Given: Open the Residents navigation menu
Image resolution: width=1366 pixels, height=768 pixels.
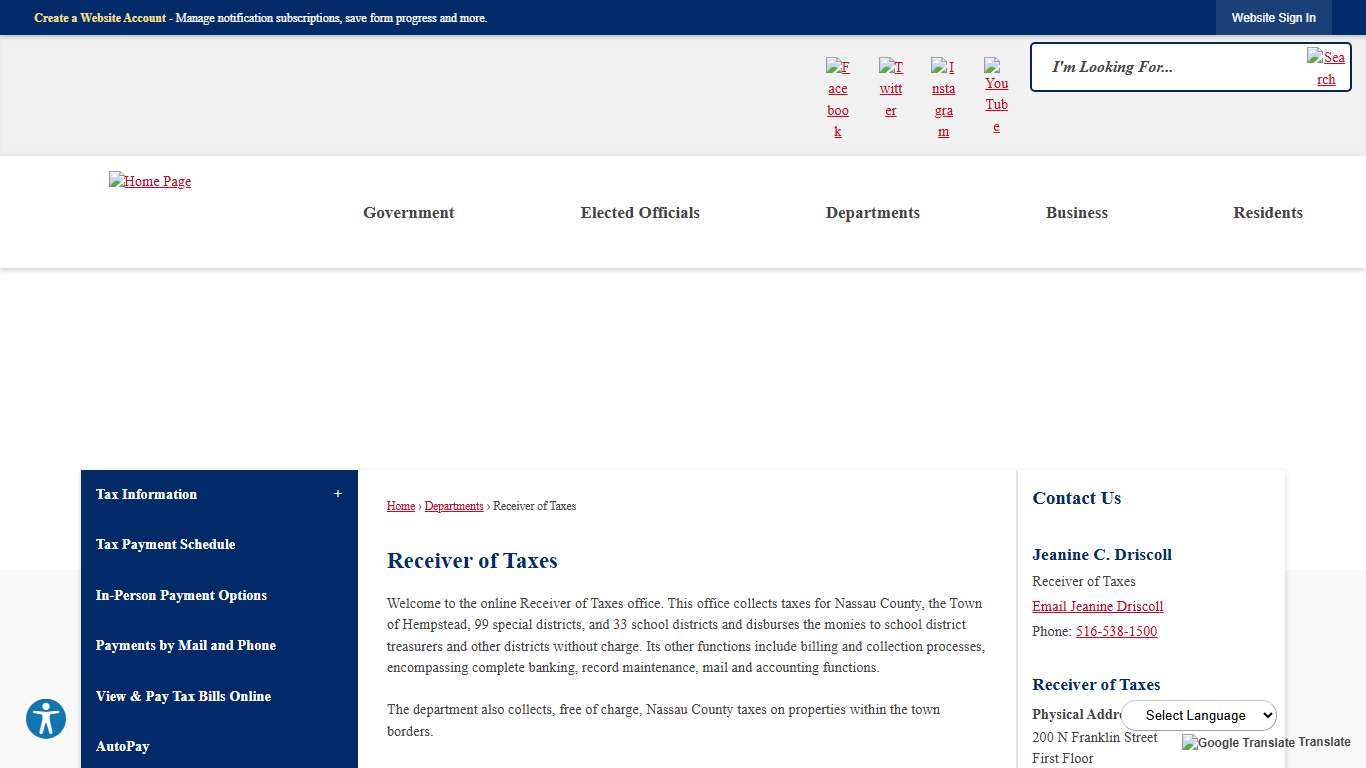Looking at the screenshot, I should [1267, 213].
